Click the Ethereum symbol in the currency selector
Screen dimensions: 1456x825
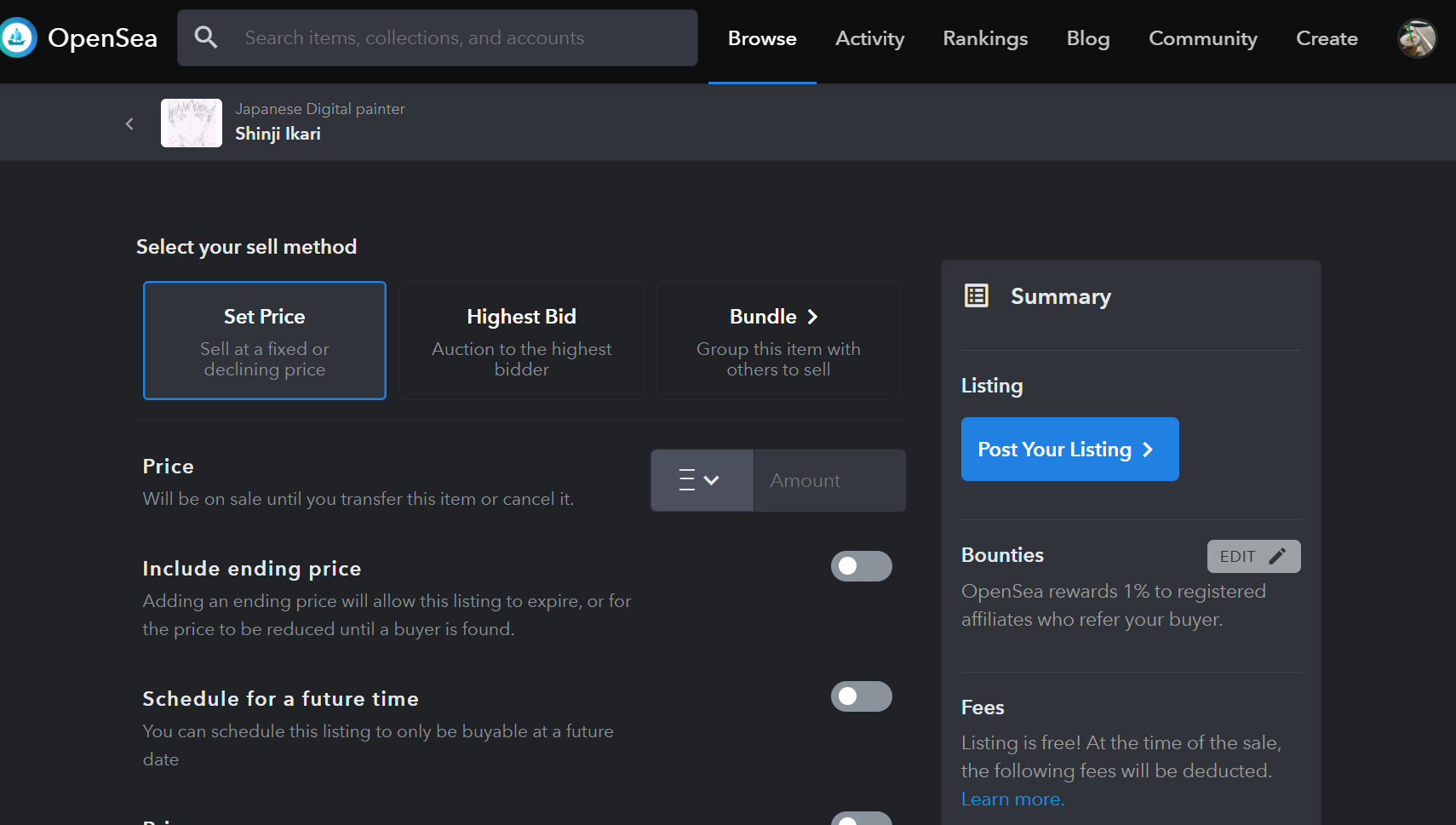pos(687,480)
